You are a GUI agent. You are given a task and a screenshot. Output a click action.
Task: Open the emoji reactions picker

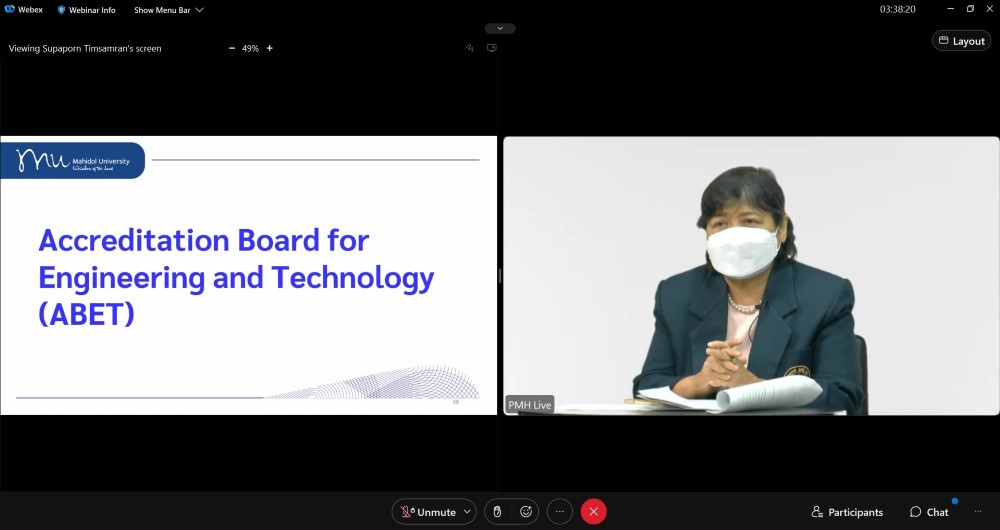point(526,512)
